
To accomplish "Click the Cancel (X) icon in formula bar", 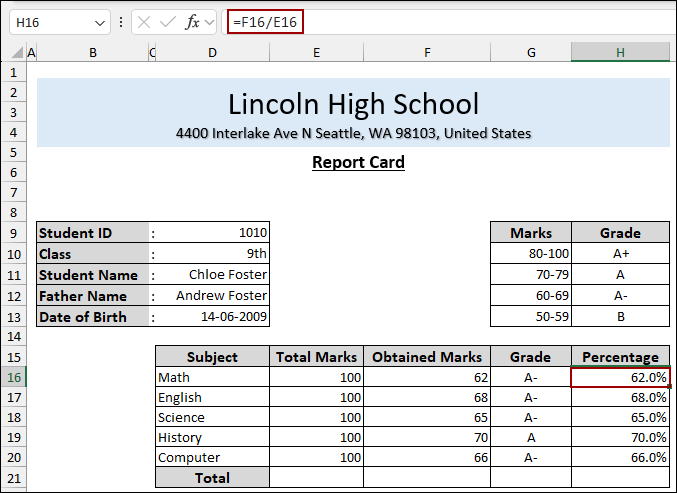I will coord(146,22).
